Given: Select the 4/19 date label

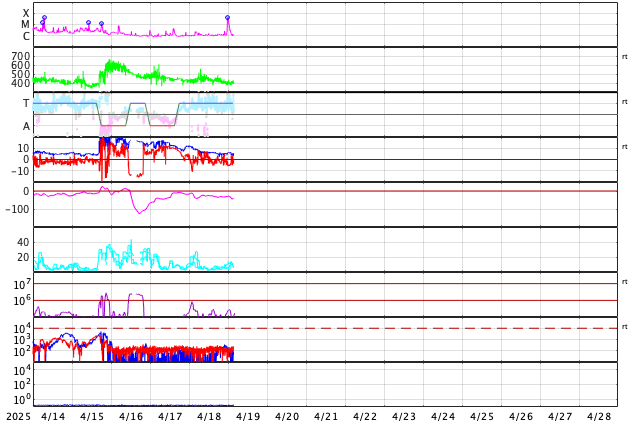Looking at the screenshot, I should tap(248, 416).
